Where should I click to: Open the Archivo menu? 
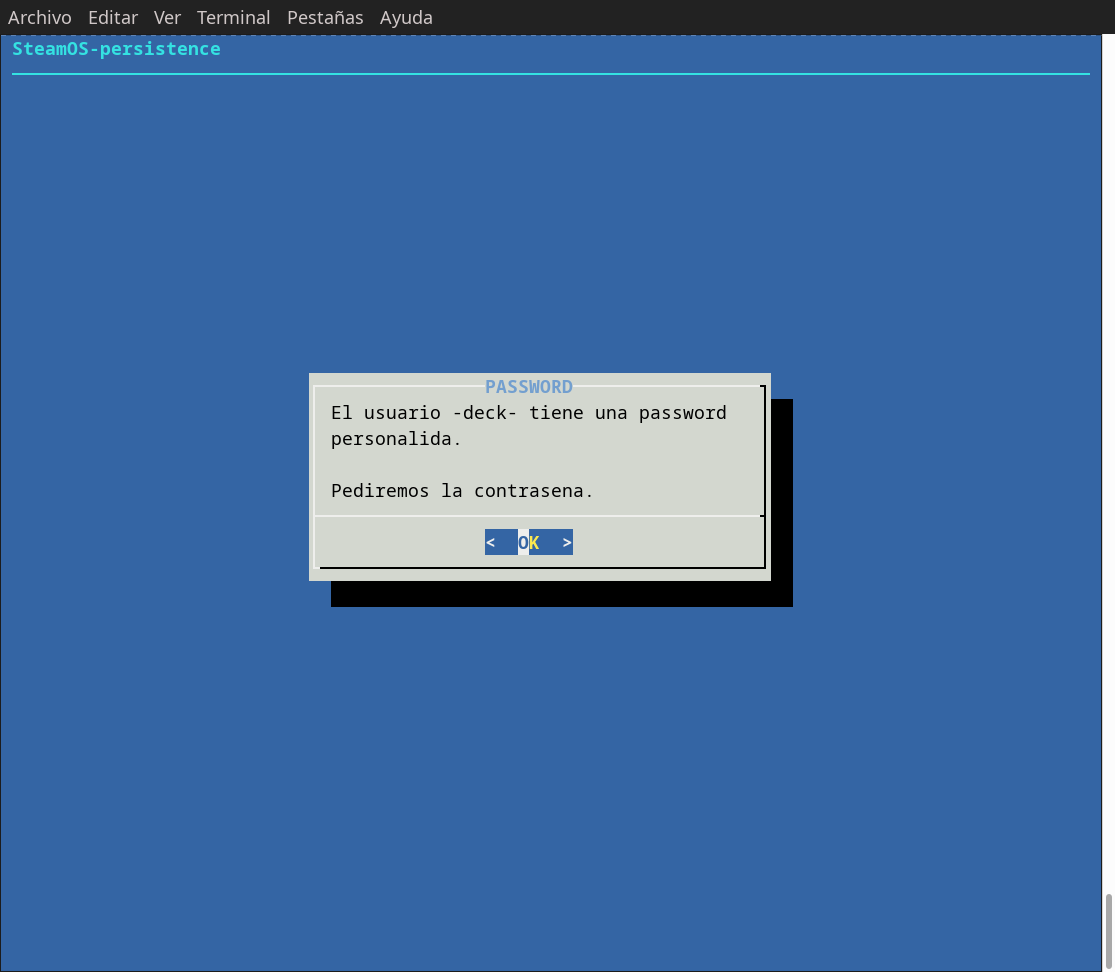pyautogui.click(x=40, y=17)
